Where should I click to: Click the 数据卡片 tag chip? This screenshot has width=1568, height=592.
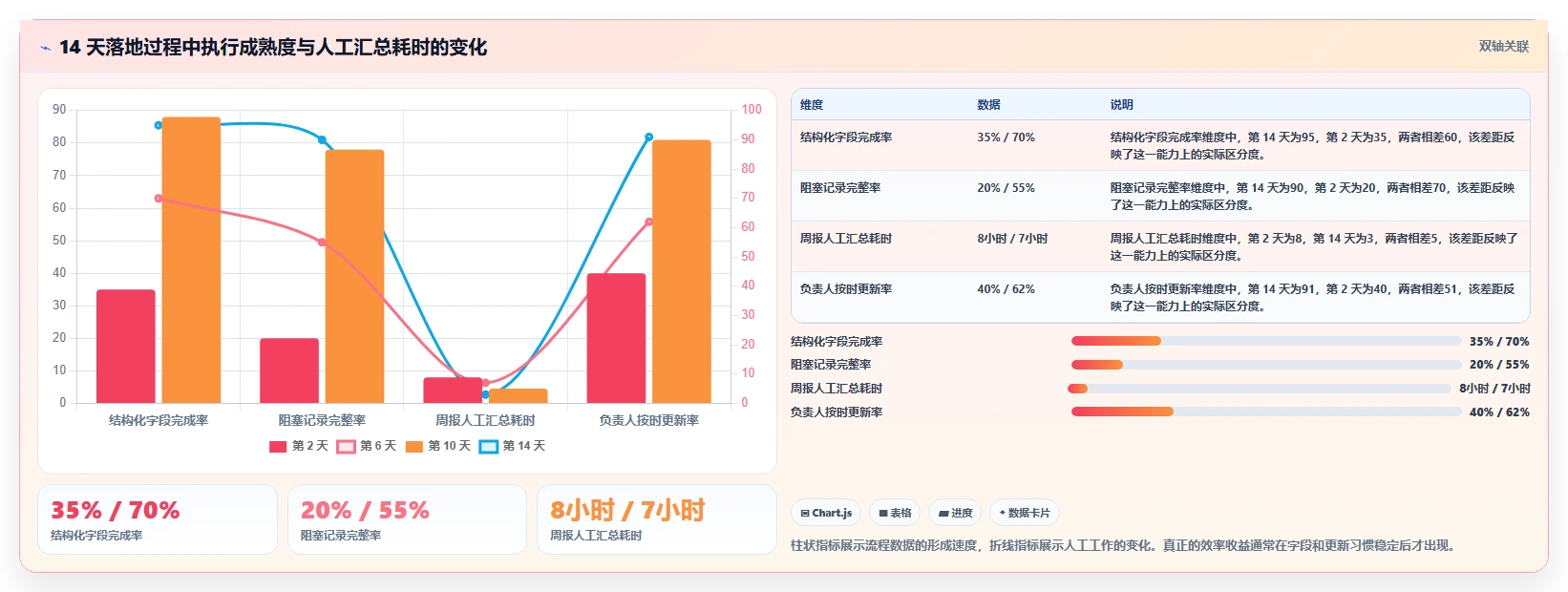click(1024, 513)
